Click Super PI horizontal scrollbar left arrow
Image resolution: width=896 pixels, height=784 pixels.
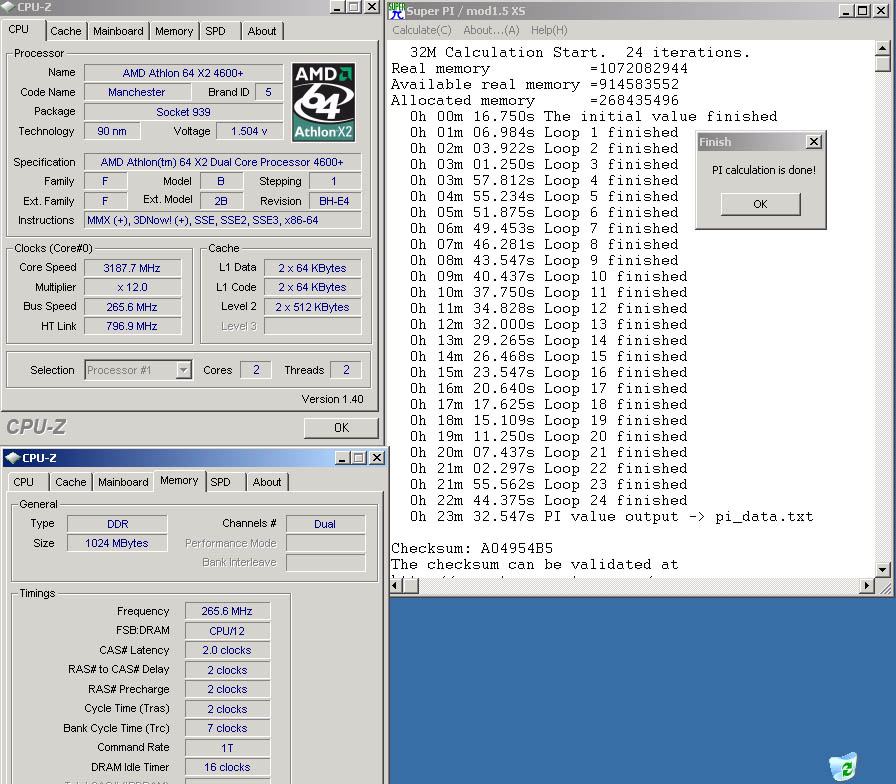tap(397, 586)
